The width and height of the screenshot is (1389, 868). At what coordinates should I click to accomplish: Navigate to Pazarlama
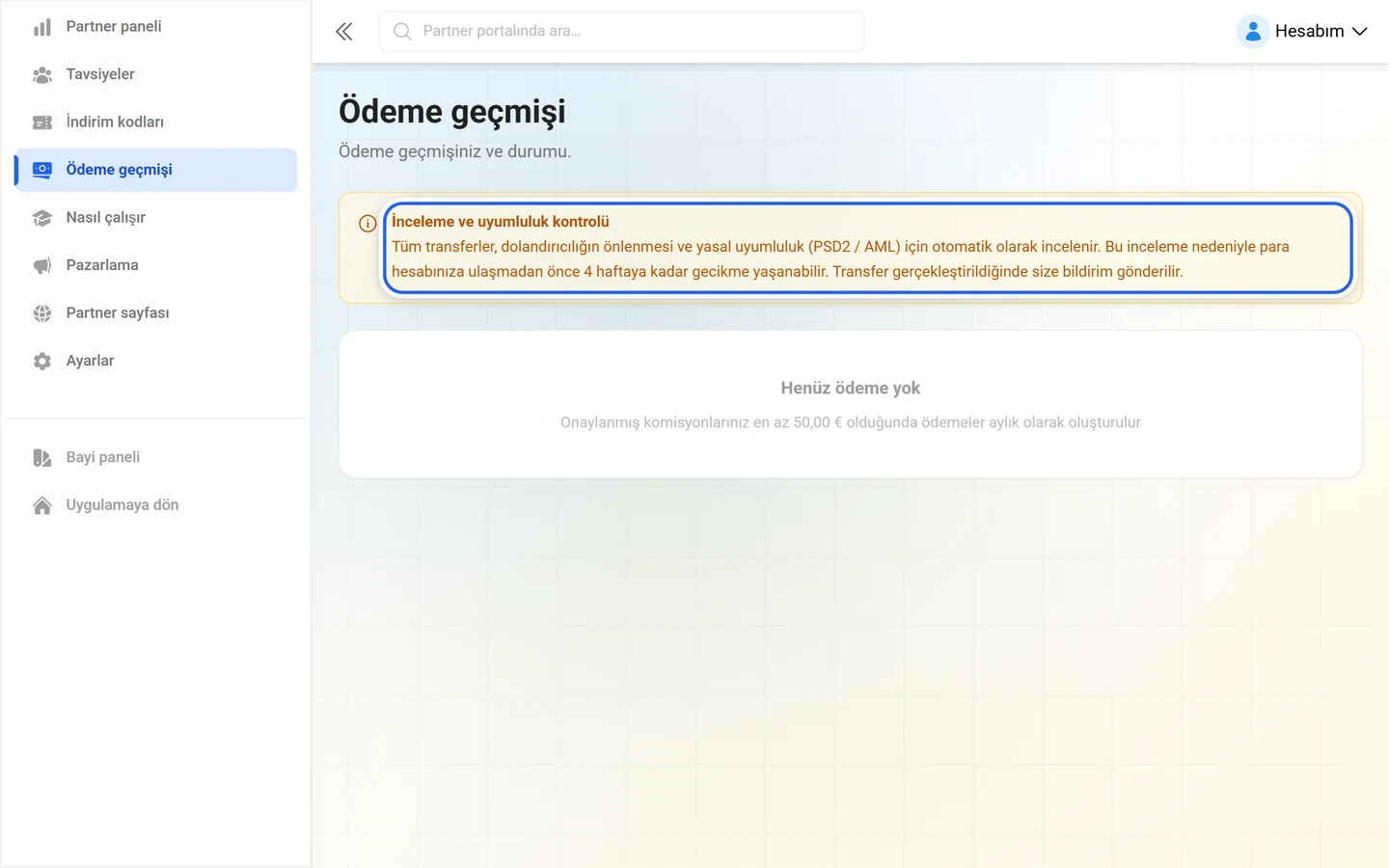point(155,265)
